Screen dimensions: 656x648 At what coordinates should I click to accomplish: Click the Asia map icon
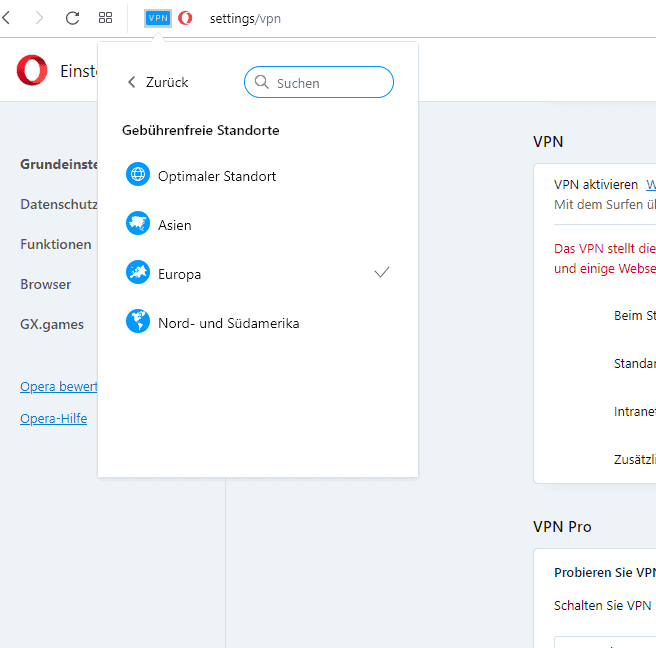click(x=138, y=223)
